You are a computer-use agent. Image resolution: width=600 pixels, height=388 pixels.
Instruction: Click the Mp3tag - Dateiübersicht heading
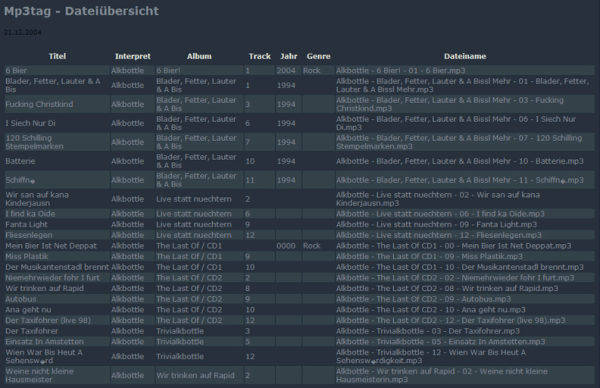pyautogui.click(x=81, y=11)
